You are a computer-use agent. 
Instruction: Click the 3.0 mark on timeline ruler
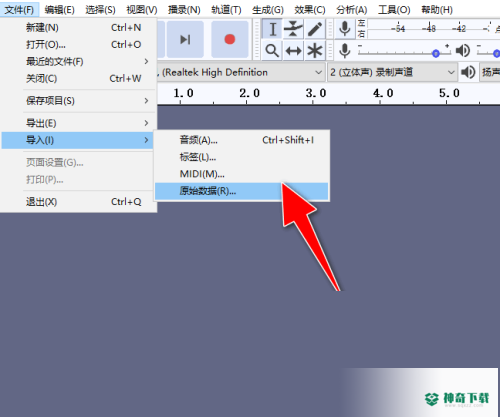click(315, 93)
